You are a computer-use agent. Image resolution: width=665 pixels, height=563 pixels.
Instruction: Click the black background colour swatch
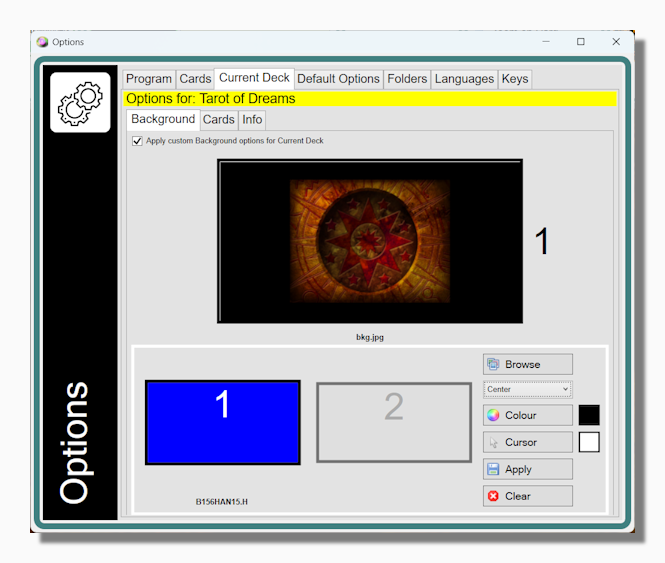click(x=589, y=415)
